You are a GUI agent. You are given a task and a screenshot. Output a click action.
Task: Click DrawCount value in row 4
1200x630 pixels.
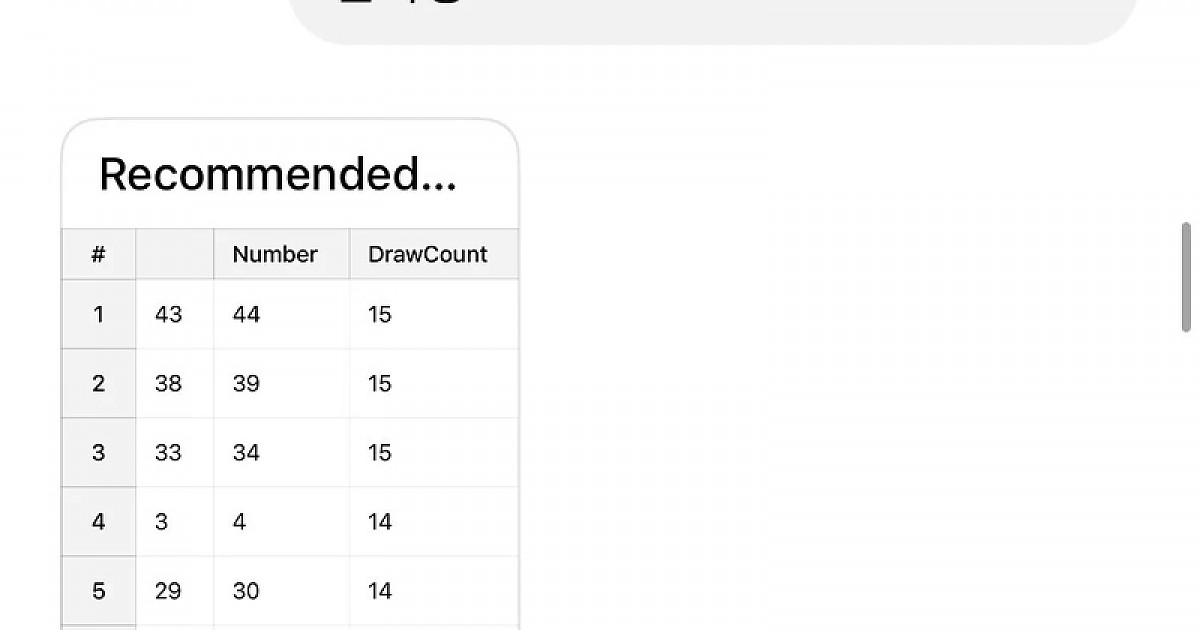click(x=380, y=522)
